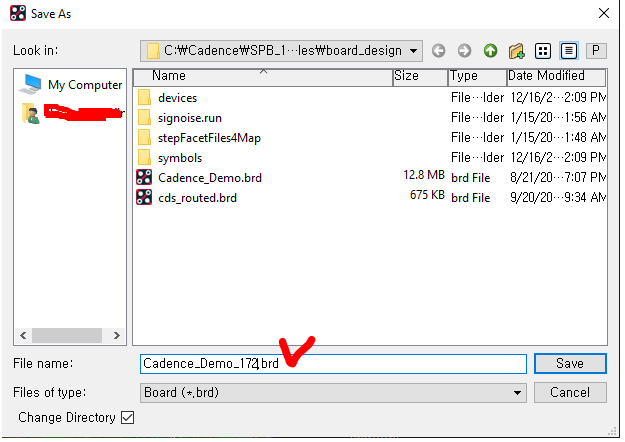
Task: Select My Computer in sidebar
Action: point(71,84)
